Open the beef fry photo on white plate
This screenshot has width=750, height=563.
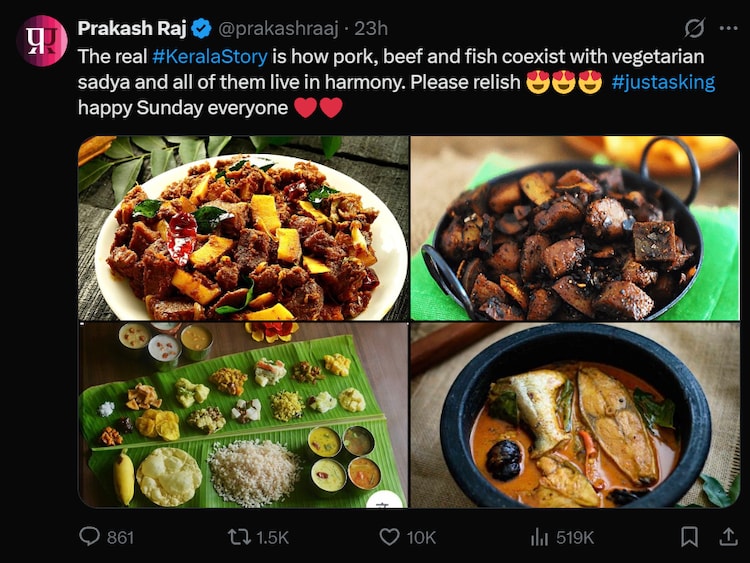point(243,228)
